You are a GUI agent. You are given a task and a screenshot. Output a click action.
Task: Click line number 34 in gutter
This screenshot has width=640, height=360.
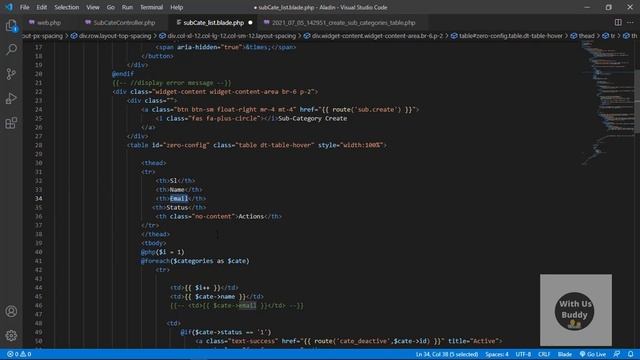pos(38,198)
